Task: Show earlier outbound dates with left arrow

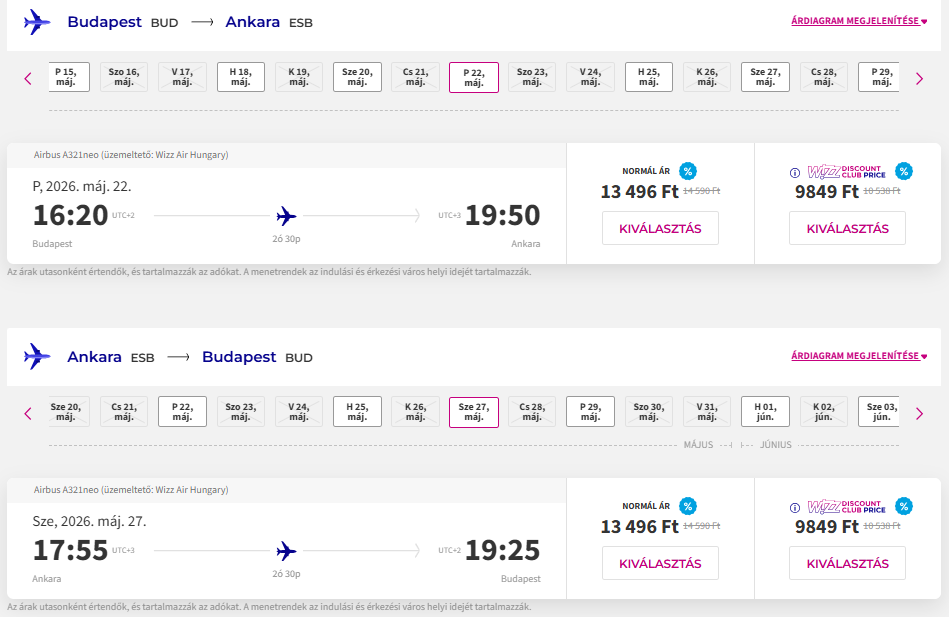Action: click(28, 78)
